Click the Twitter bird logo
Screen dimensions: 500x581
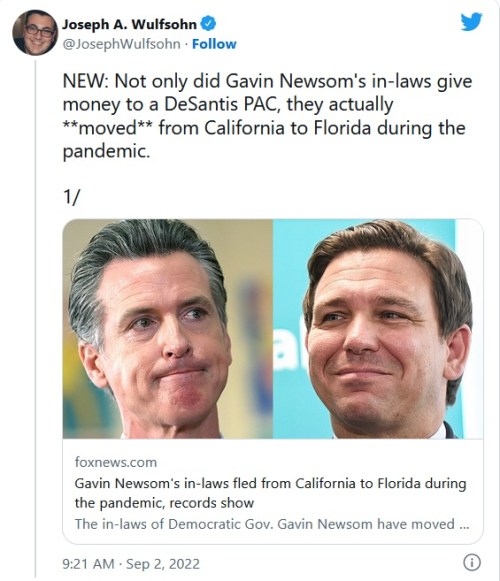pyautogui.click(x=471, y=21)
